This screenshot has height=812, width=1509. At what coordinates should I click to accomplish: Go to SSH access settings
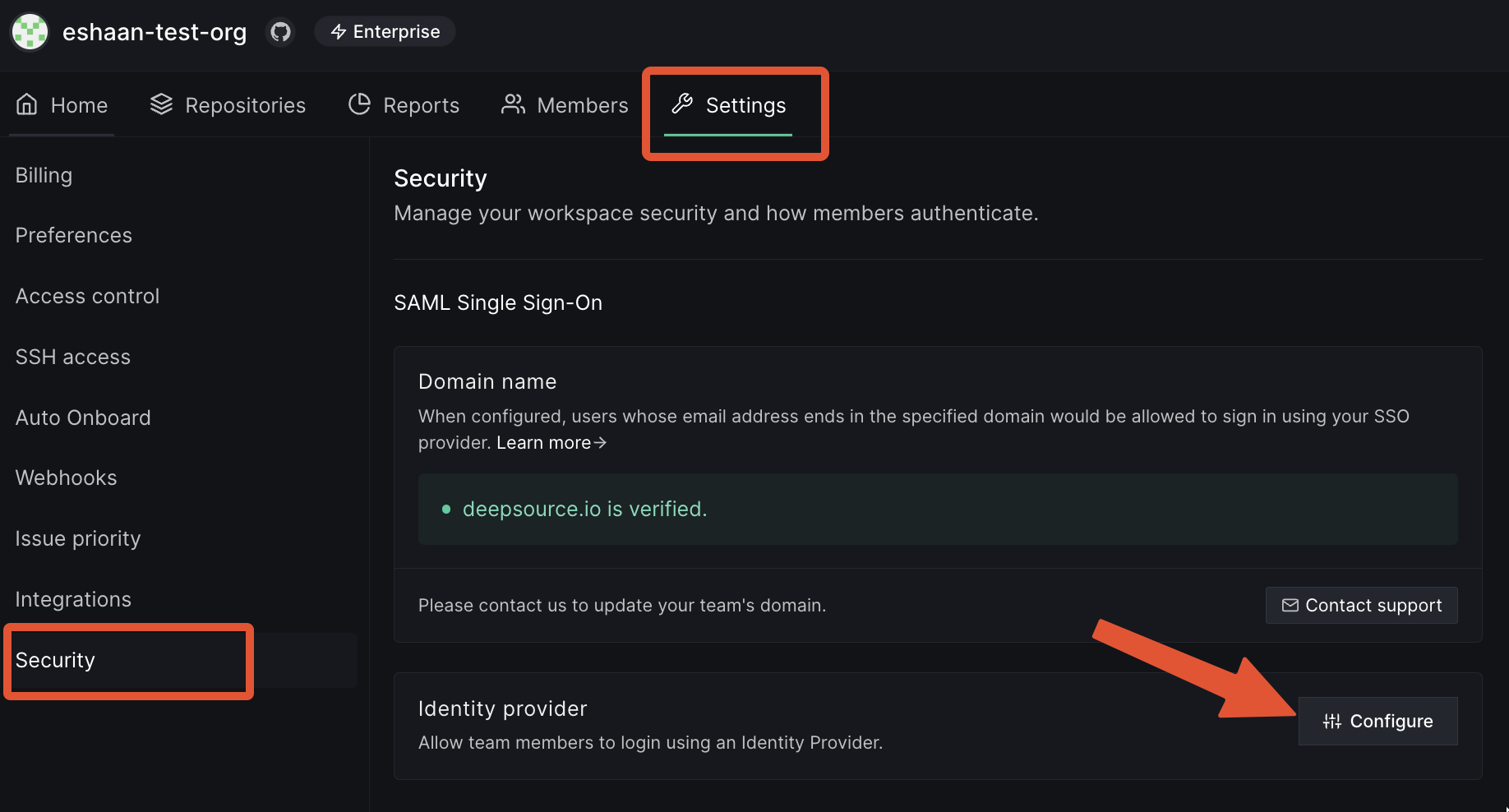point(73,357)
